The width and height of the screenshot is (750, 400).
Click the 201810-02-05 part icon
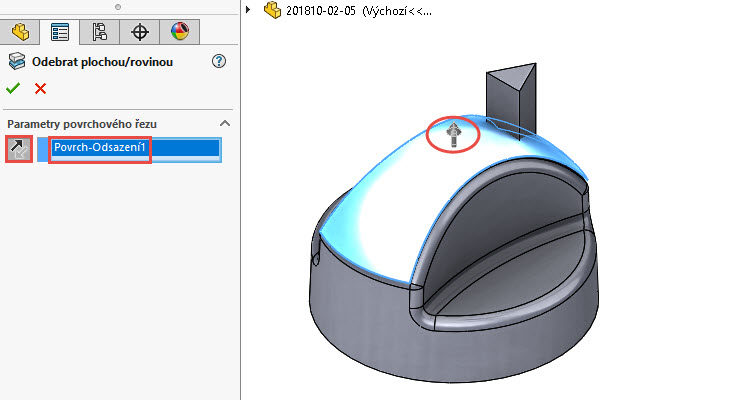pos(272,10)
